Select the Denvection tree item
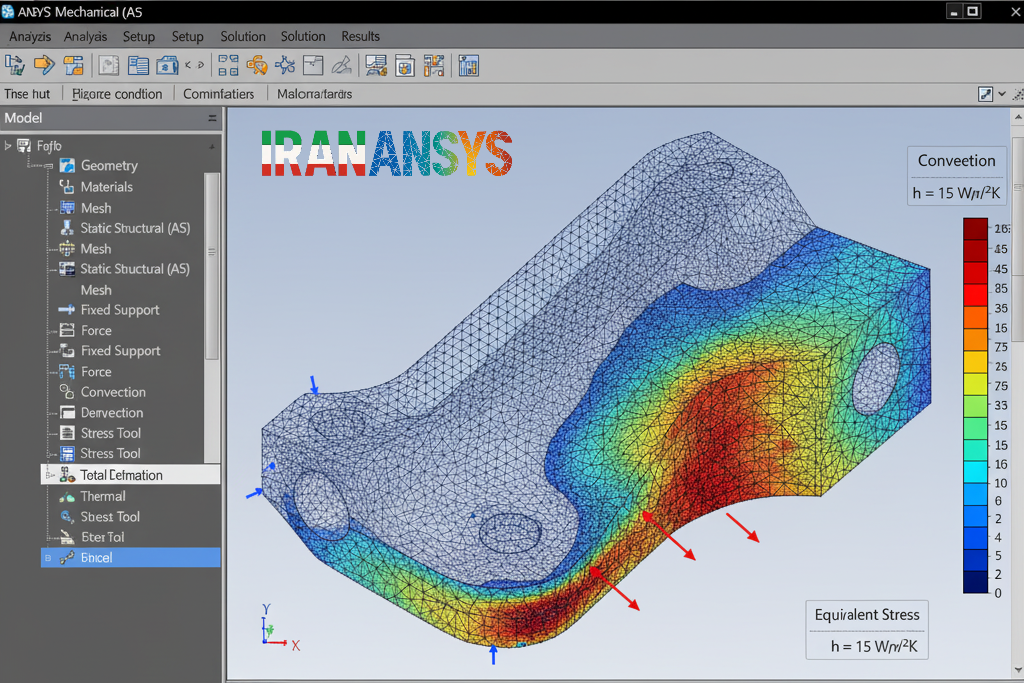This screenshot has height=683, width=1024. (112, 413)
